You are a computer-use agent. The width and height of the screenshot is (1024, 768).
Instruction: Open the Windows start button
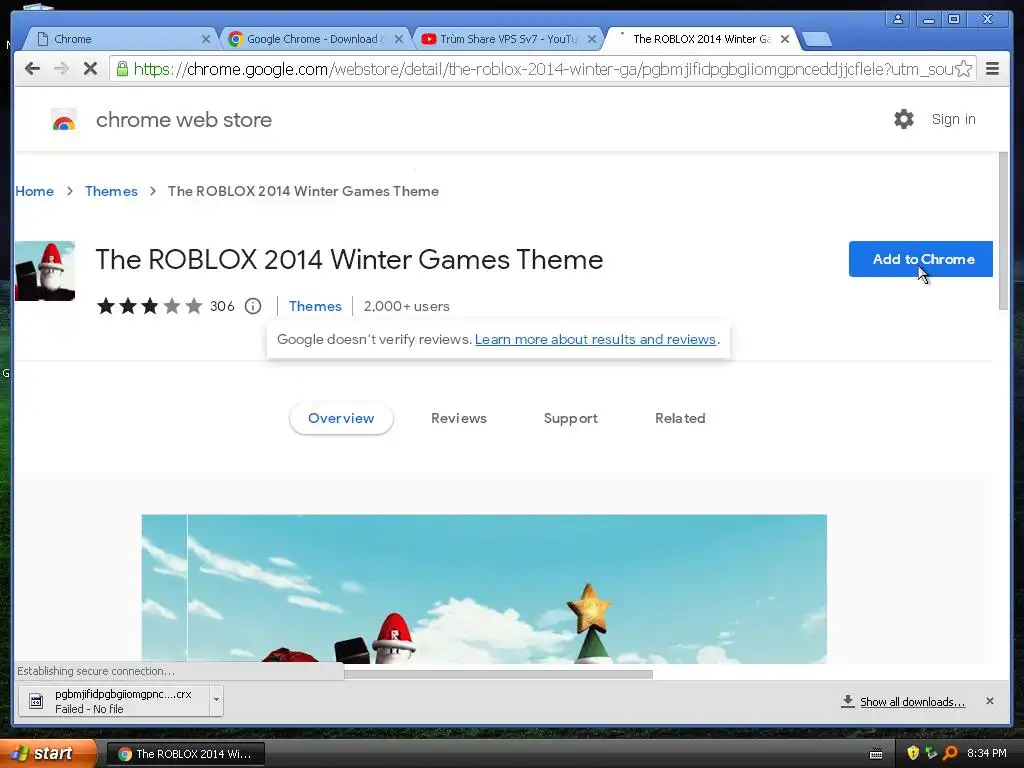tap(47, 753)
